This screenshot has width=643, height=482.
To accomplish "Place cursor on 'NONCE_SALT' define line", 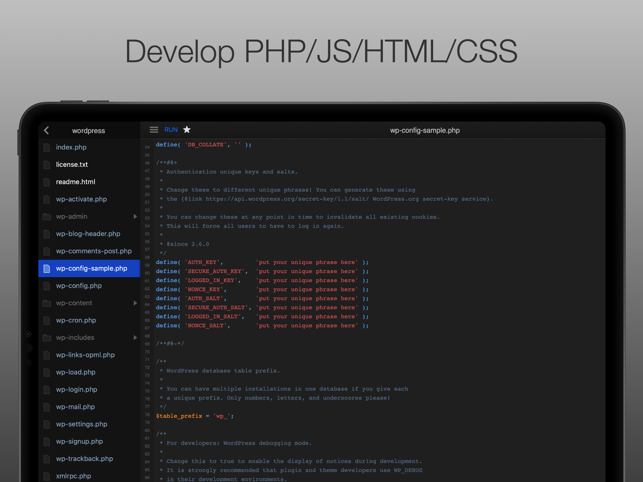I will (x=262, y=325).
